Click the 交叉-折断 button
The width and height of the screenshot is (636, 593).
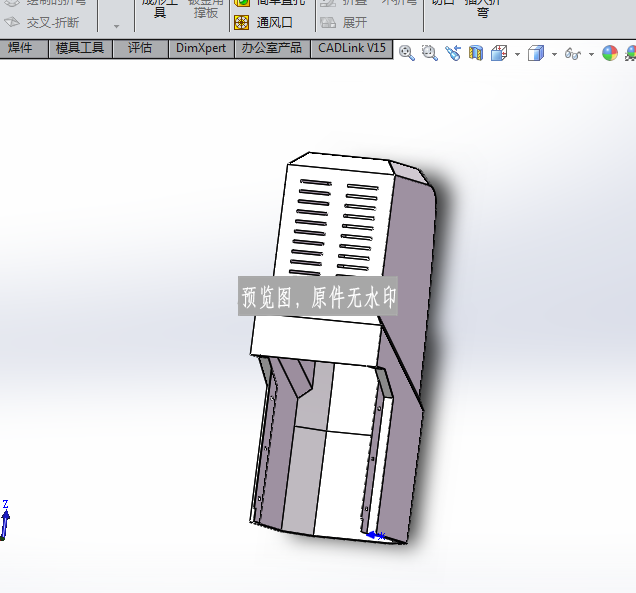click(x=41, y=23)
